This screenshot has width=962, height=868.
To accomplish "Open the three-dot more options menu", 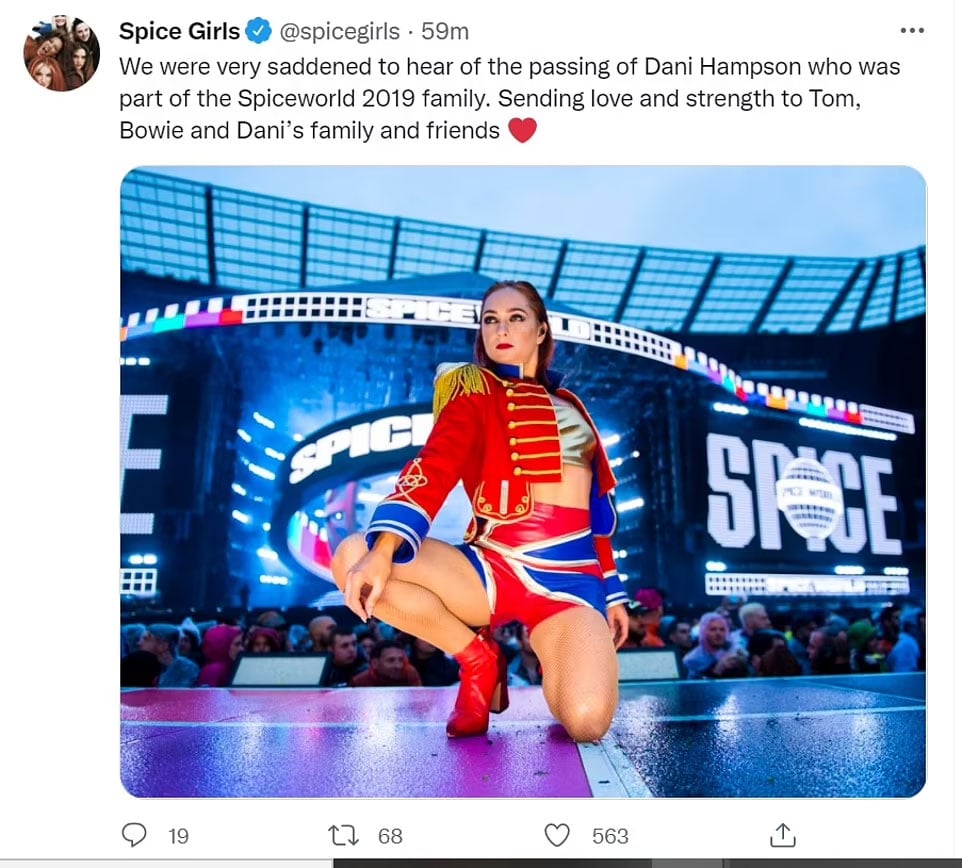I will 912,31.
